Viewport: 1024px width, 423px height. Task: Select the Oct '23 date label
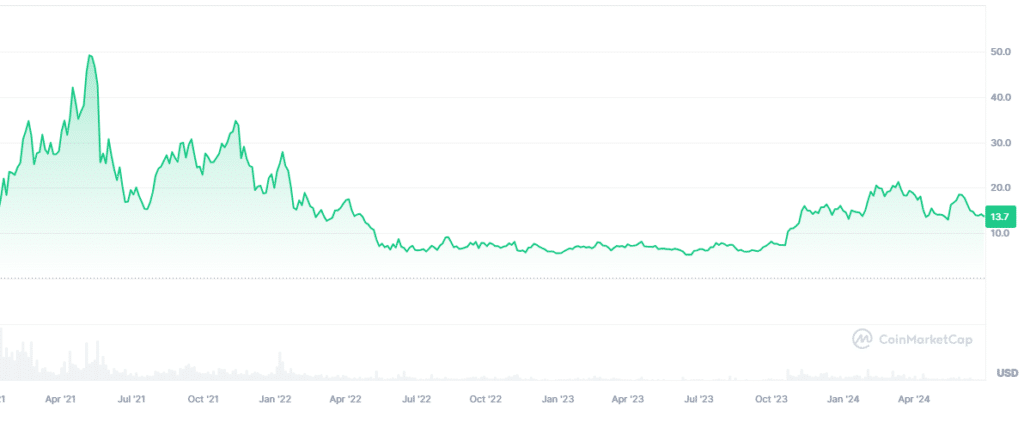[x=771, y=399]
